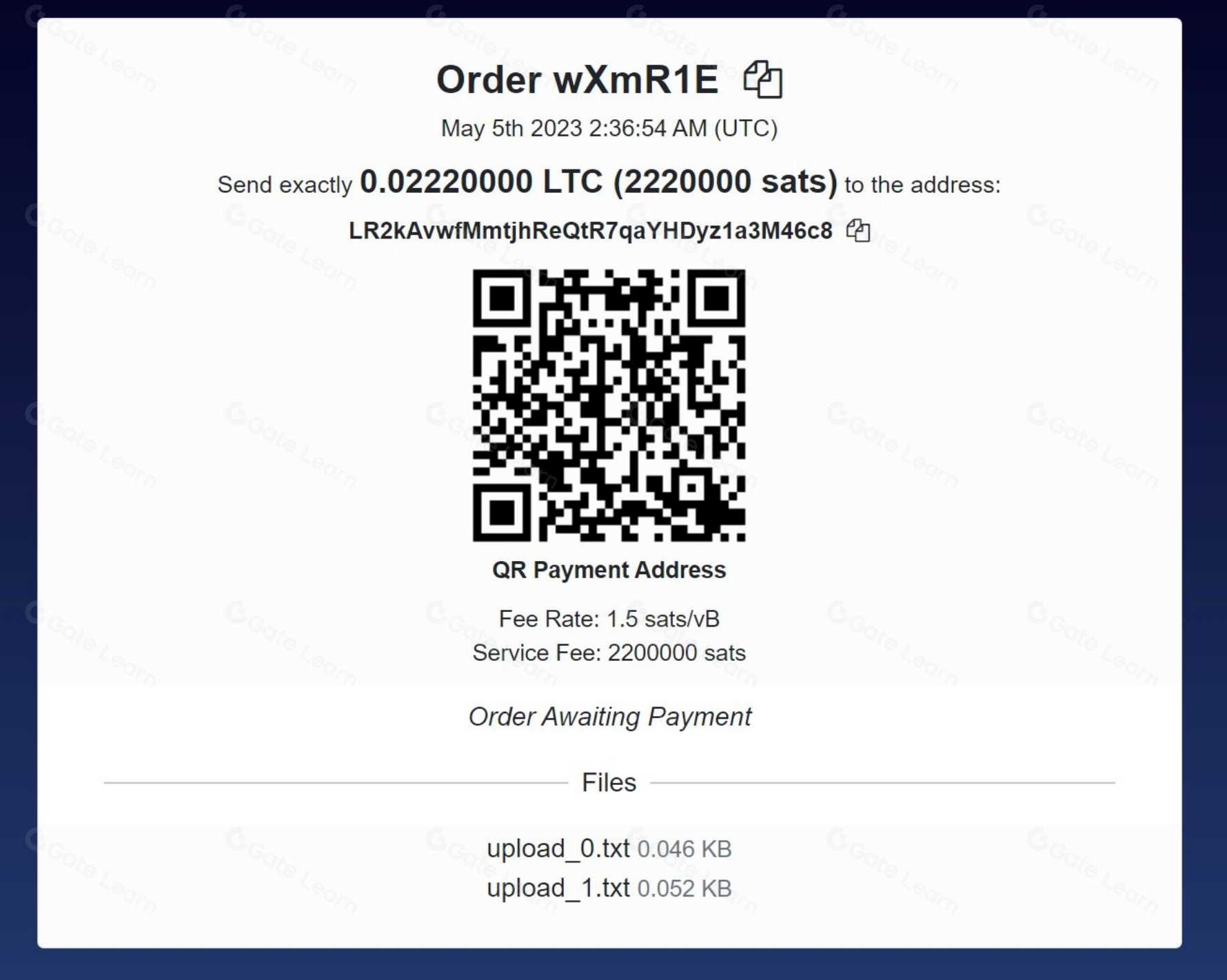1227x980 pixels.
Task: Click the Service Fee 2200000 sats text
Action: (609, 653)
